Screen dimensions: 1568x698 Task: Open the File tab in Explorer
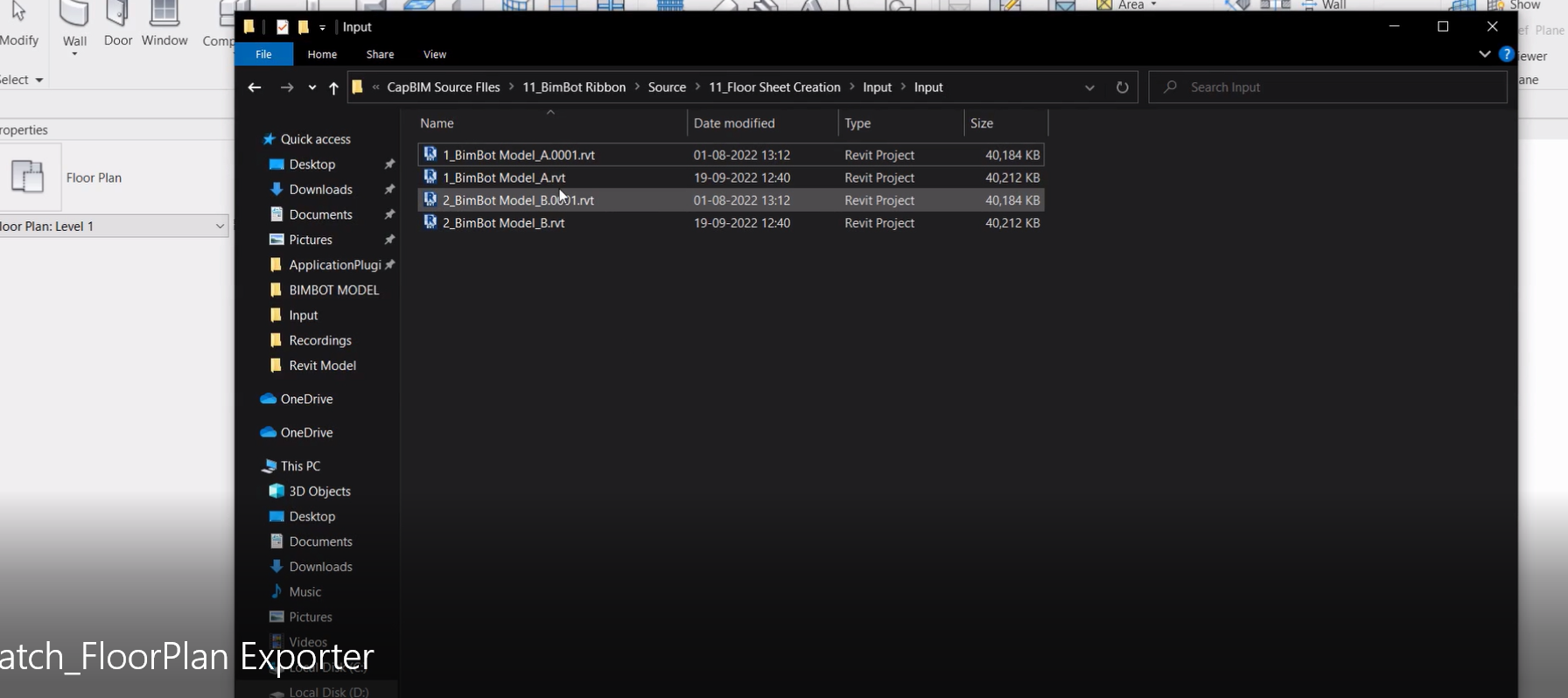pos(263,54)
